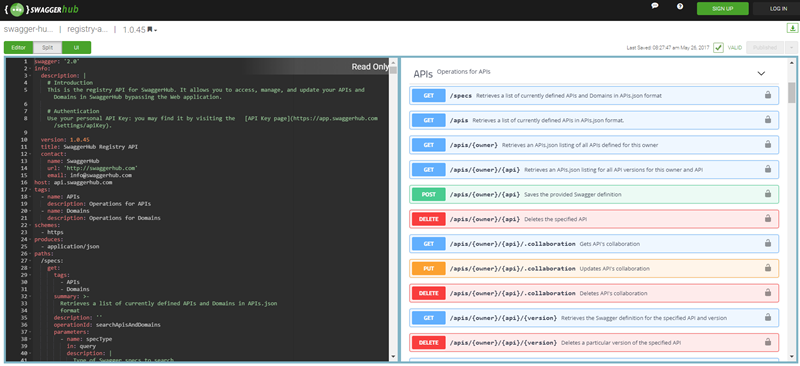Open dropdown arrow beside Published button
Viewport: 800px width, 366px height.
point(792,47)
